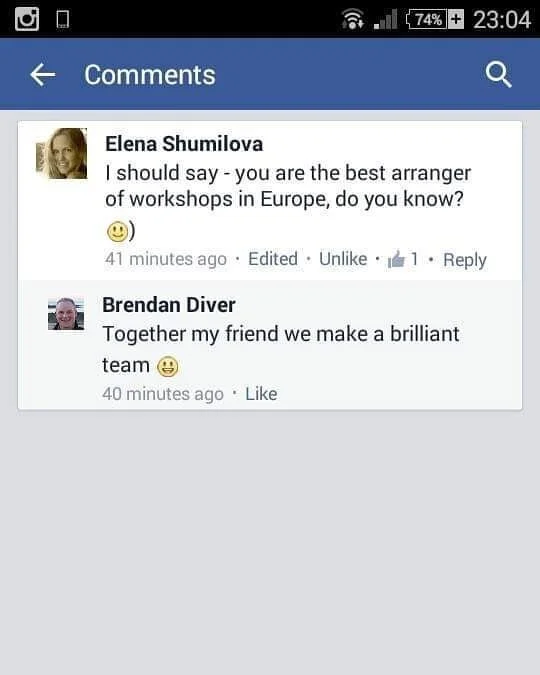Like Brendan Diver's reply
The image size is (540, 675).
click(261, 393)
